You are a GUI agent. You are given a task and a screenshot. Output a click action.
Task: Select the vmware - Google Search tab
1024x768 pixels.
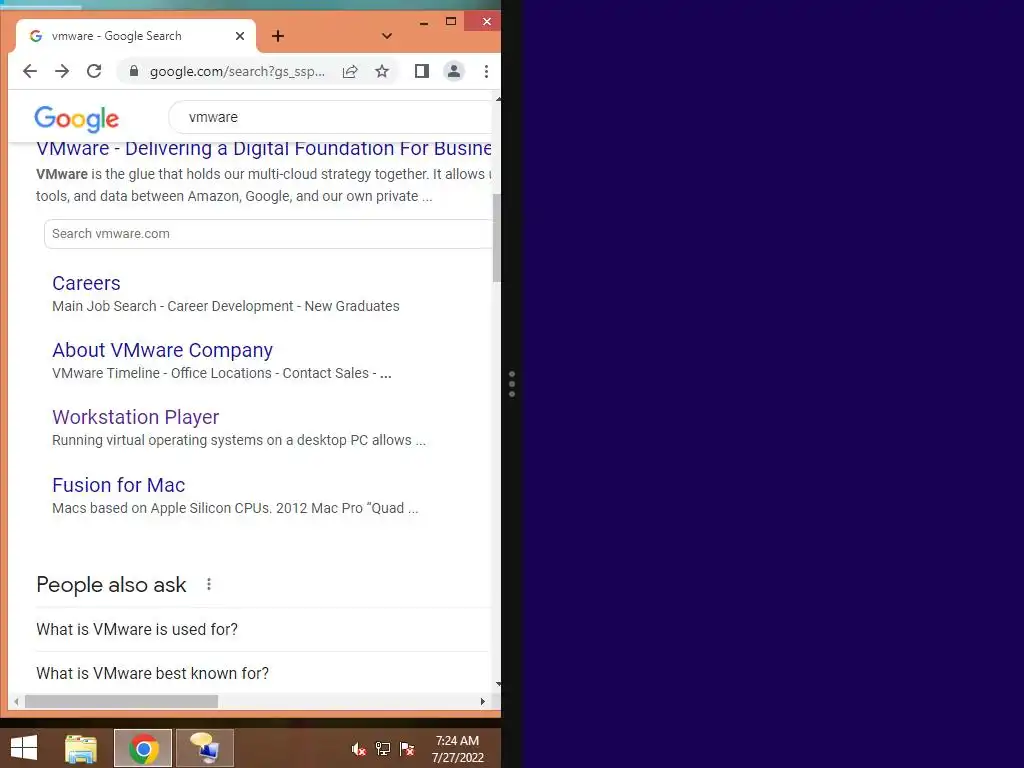[135, 36]
